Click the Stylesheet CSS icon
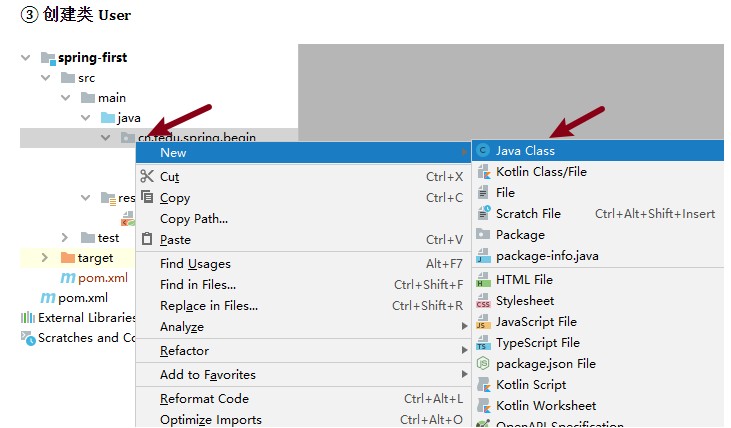 tap(483, 301)
